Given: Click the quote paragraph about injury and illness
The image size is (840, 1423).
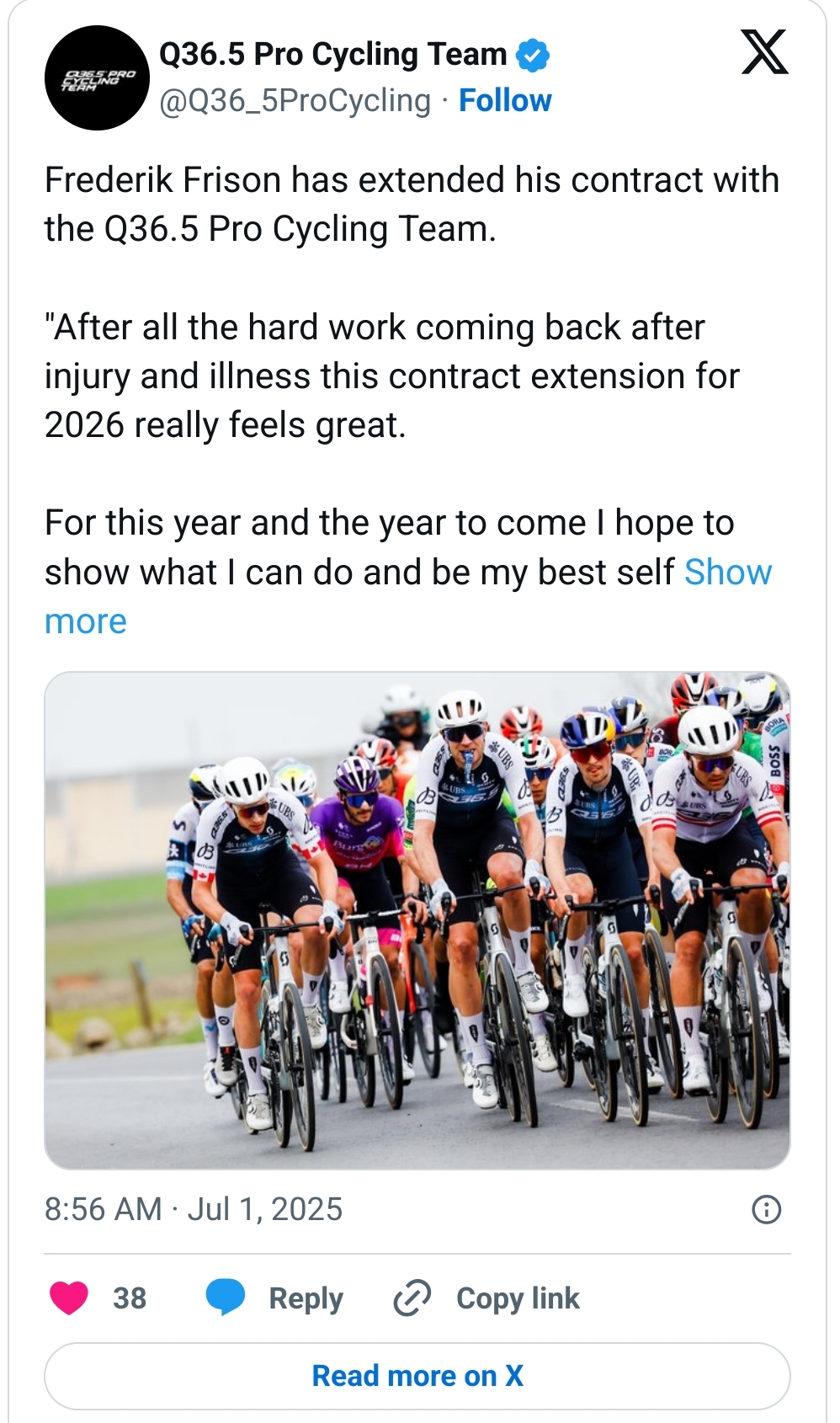Looking at the screenshot, I should tap(391, 376).
